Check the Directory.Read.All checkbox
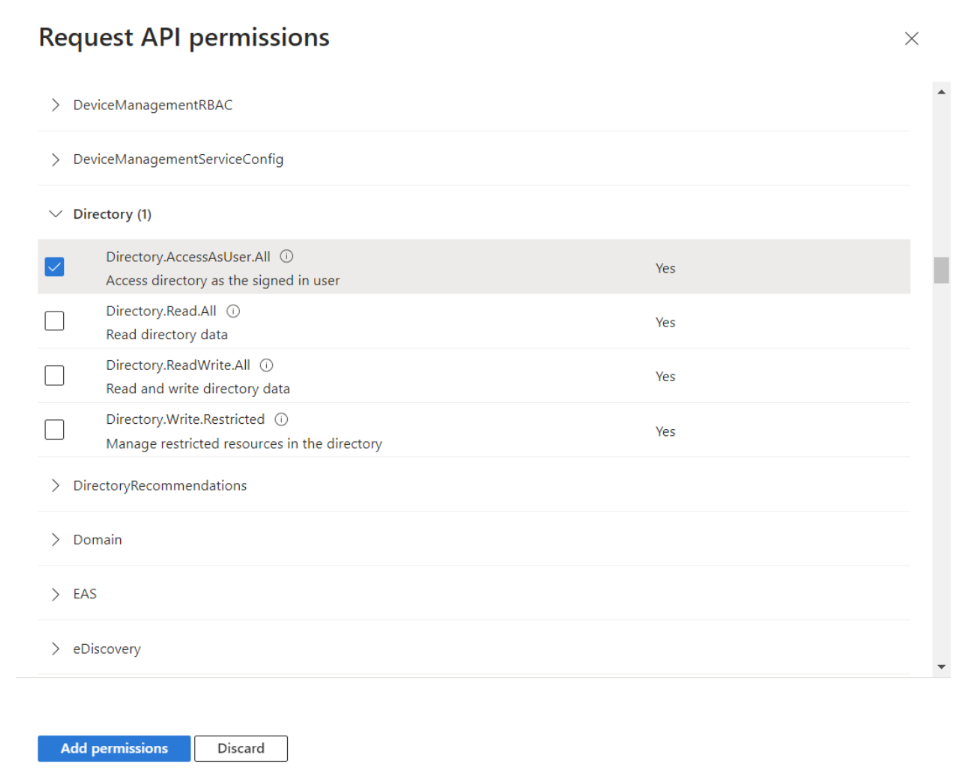978x772 pixels. tap(54, 321)
